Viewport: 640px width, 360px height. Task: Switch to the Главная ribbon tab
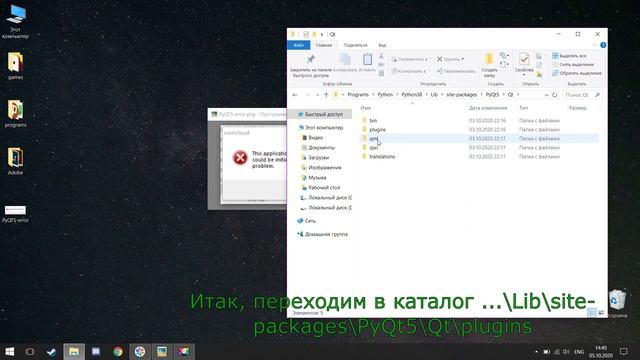324,45
